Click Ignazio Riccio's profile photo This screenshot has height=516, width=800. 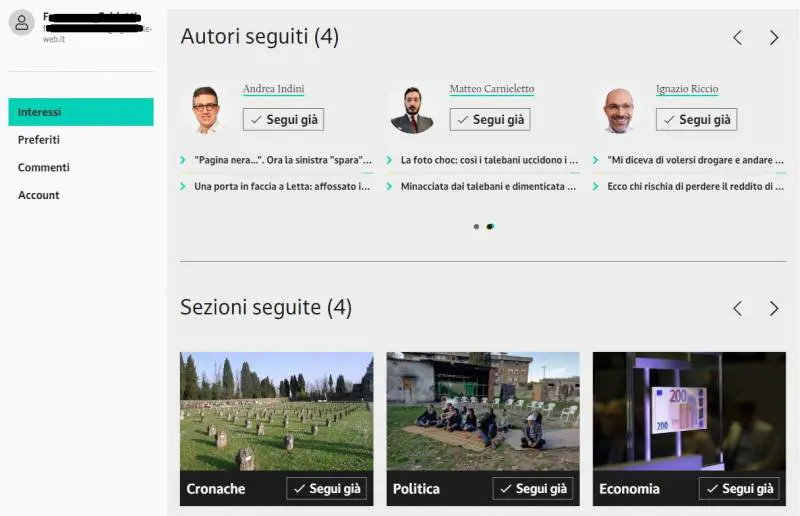pyautogui.click(x=619, y=109)
